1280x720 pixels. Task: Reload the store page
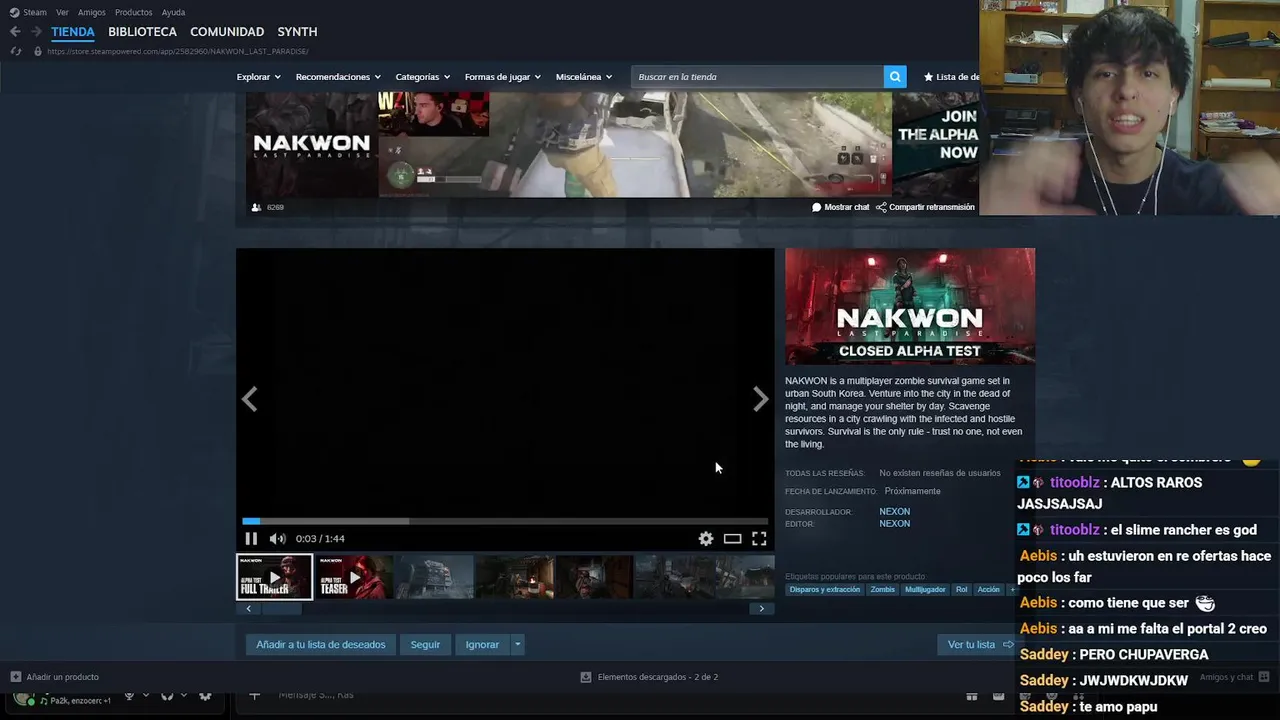tap(15, 51)
